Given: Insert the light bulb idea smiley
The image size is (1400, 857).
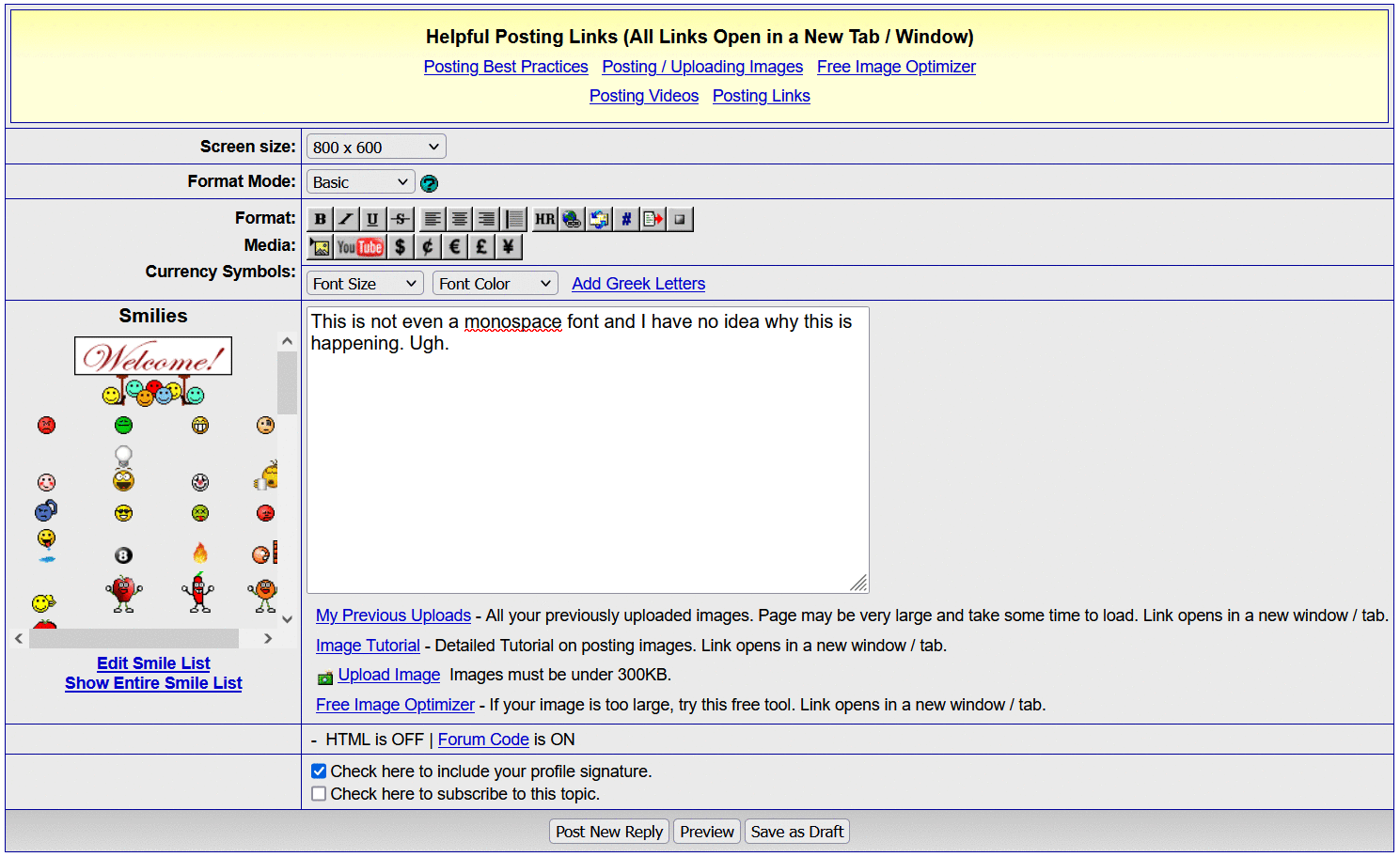Looking at the screenshot, I should coord(123,469).
